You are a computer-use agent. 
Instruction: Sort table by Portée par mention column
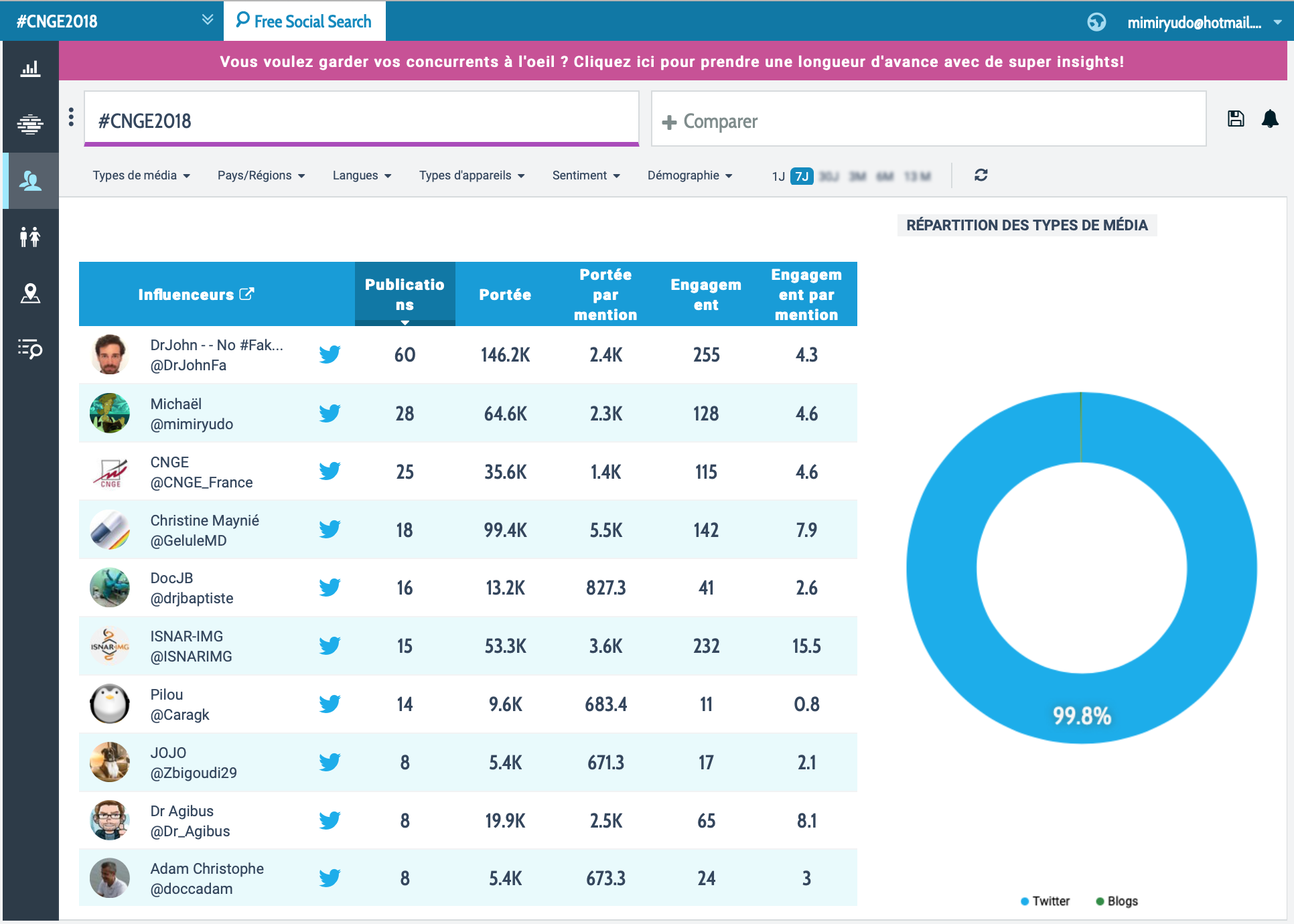(x=605, y=294)
